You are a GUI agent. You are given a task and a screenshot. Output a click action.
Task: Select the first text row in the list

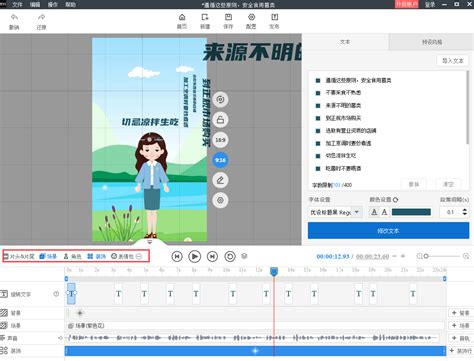[358, 80]
